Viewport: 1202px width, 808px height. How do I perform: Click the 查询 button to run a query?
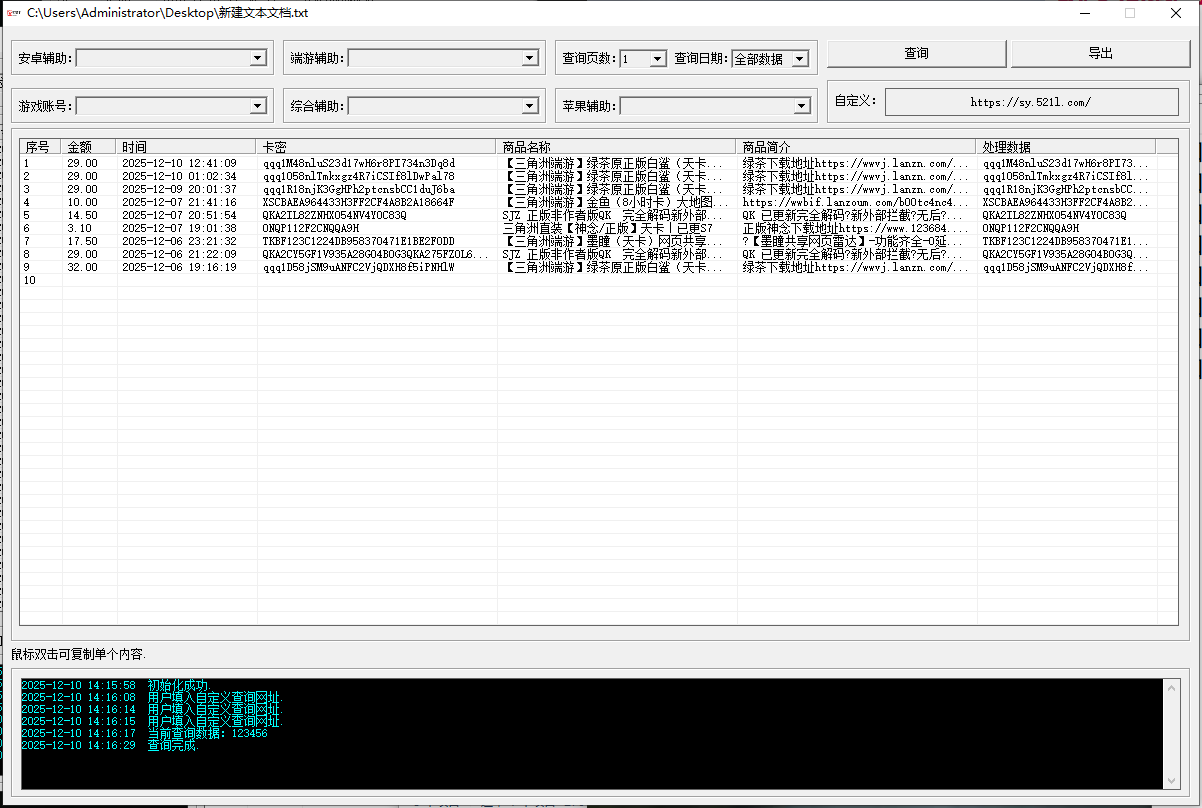[916, 53]
